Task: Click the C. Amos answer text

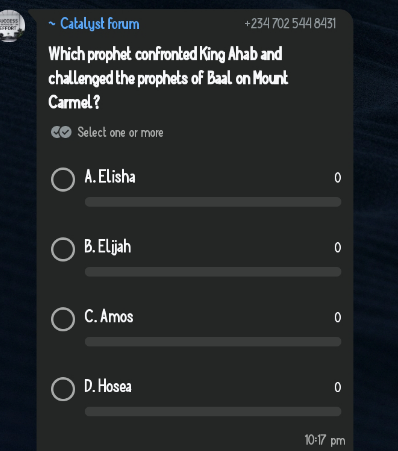Action: pyautogui.click(x=109, y=316)
